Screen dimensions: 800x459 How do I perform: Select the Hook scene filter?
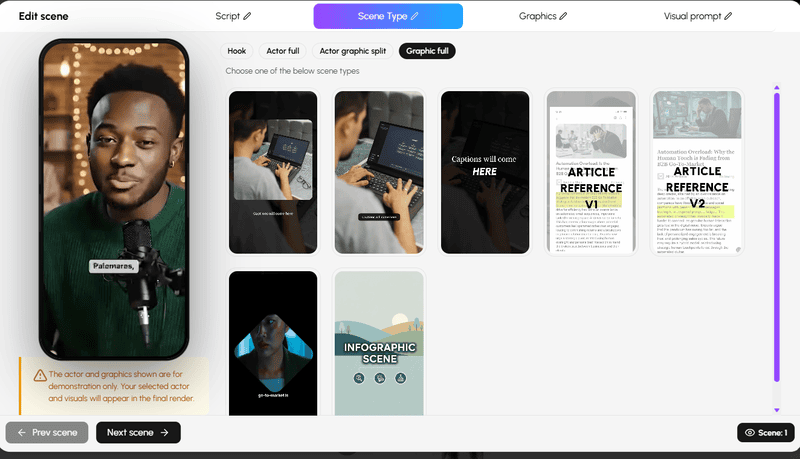(x=236, y=51)
